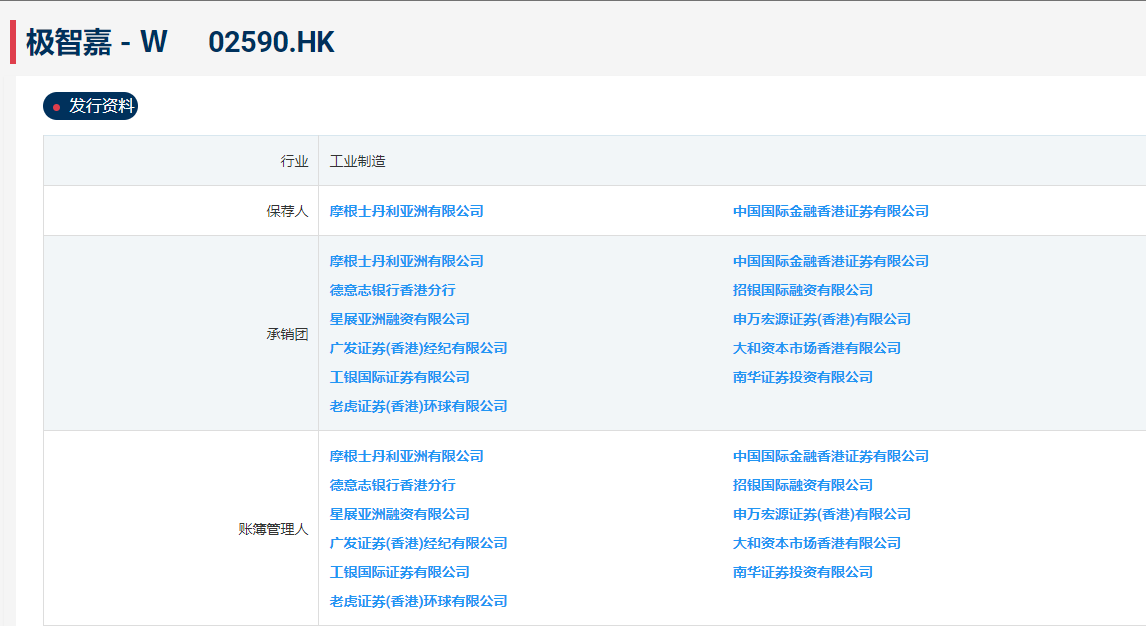1146x626 pixels.
Task: Click 中国国际金融香港证券有限公司 in 账簿管理人 section
Action: coord(830,456)
